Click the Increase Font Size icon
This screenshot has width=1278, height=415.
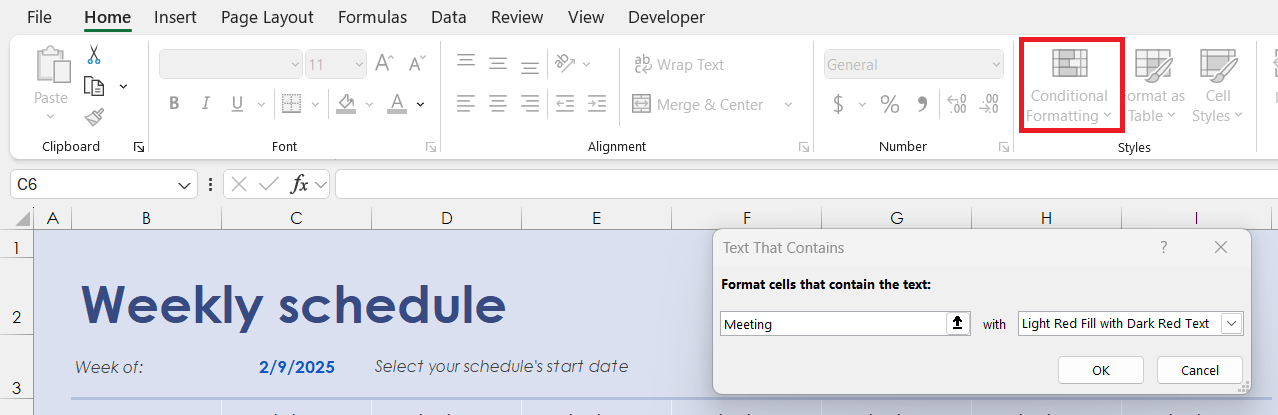click(x=385, y=64)
